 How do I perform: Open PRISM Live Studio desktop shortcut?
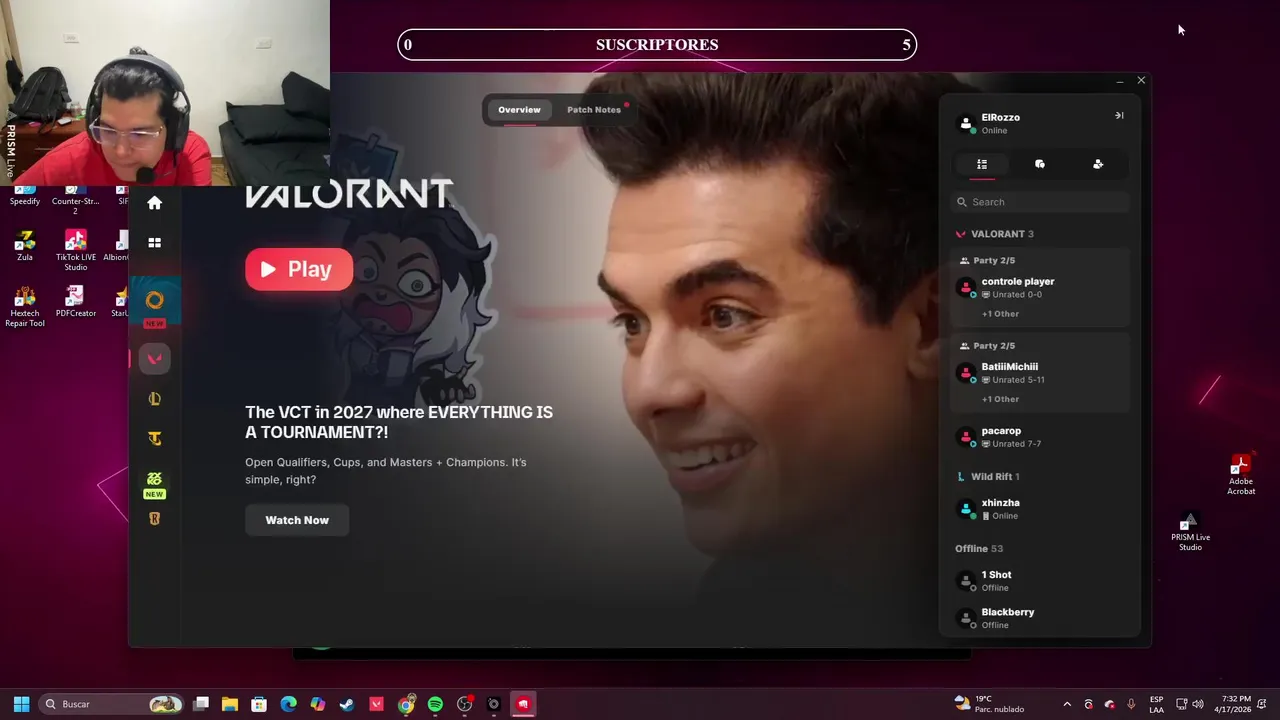click(x=1190, y=531)
